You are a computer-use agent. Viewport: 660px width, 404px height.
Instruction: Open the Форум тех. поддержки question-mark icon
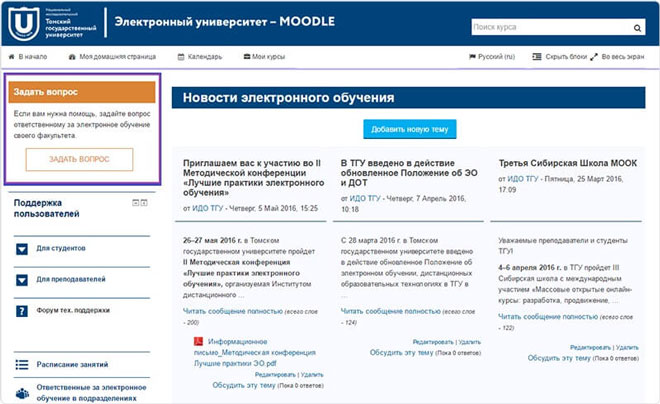(x=21, y=311)
